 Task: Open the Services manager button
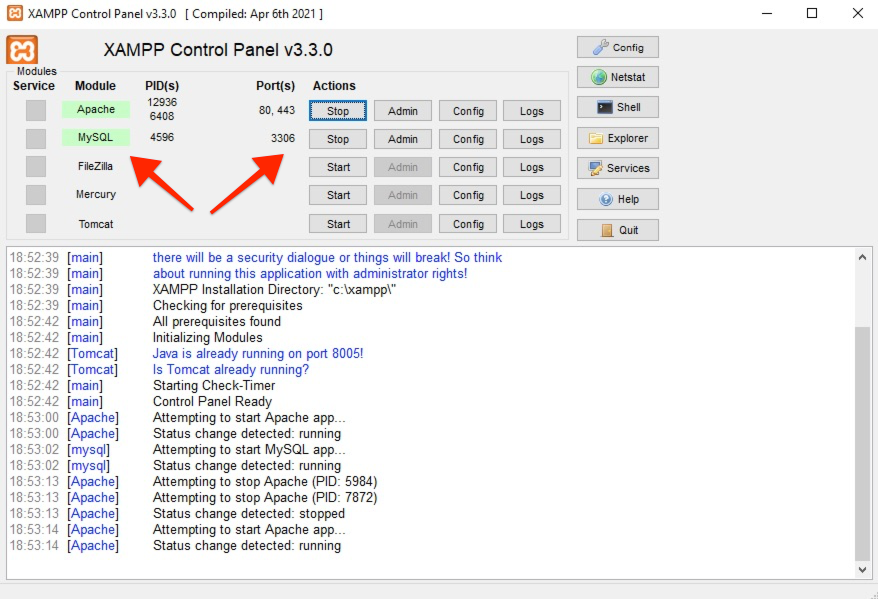618,168
